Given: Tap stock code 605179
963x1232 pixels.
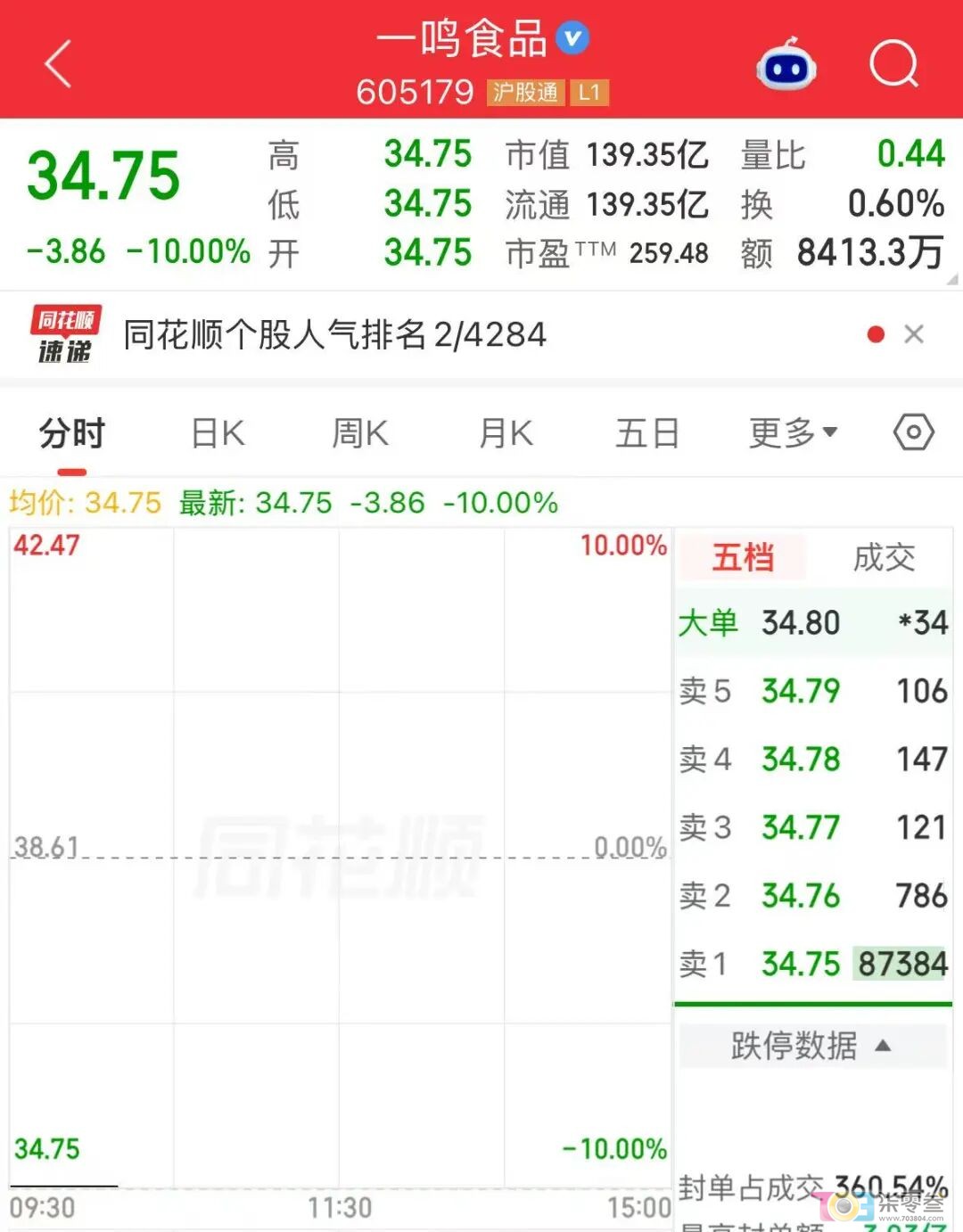Looking at the screenshot, I should pyautogui.click(x=415, y=93).
